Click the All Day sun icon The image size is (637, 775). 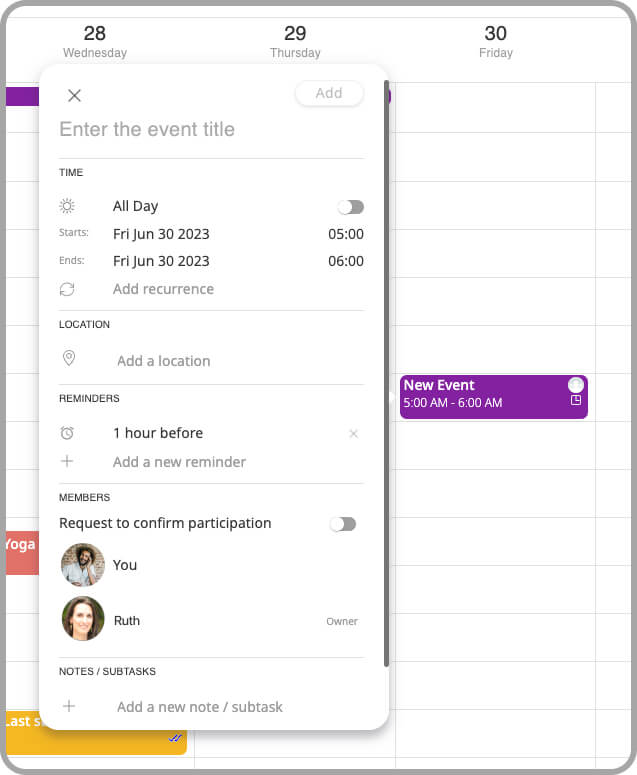(x=67, y=206)
